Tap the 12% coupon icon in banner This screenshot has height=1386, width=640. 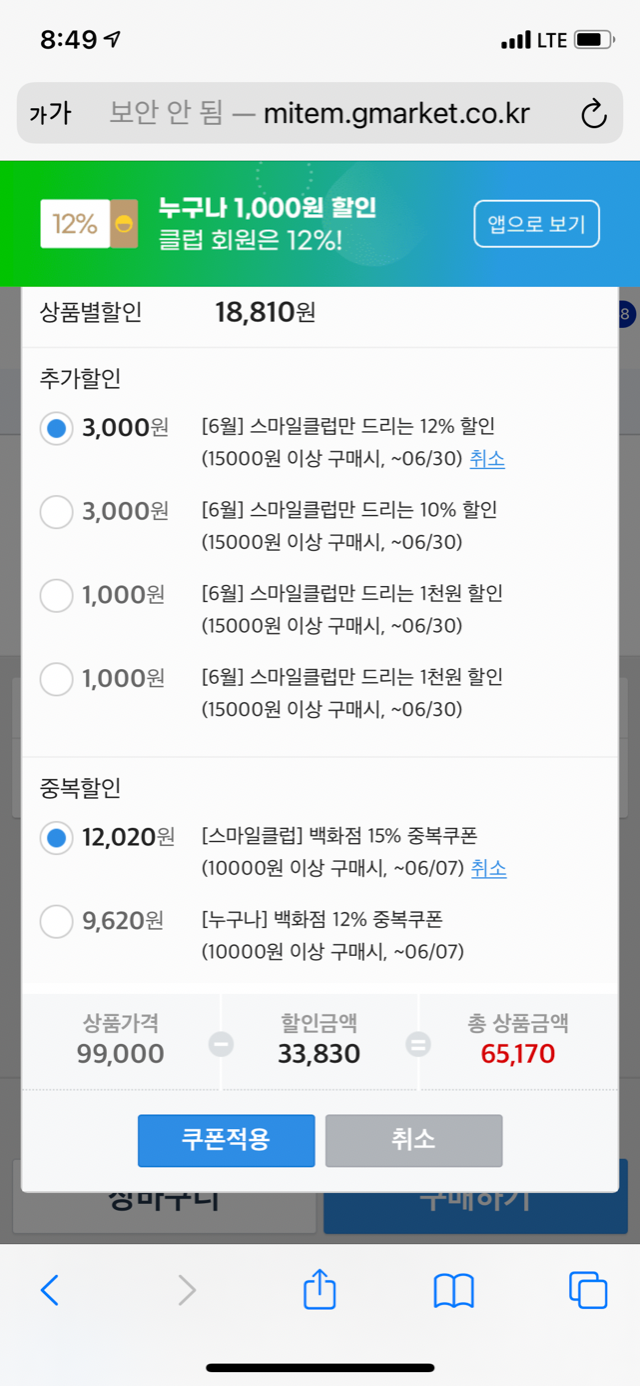pos(88,224)
